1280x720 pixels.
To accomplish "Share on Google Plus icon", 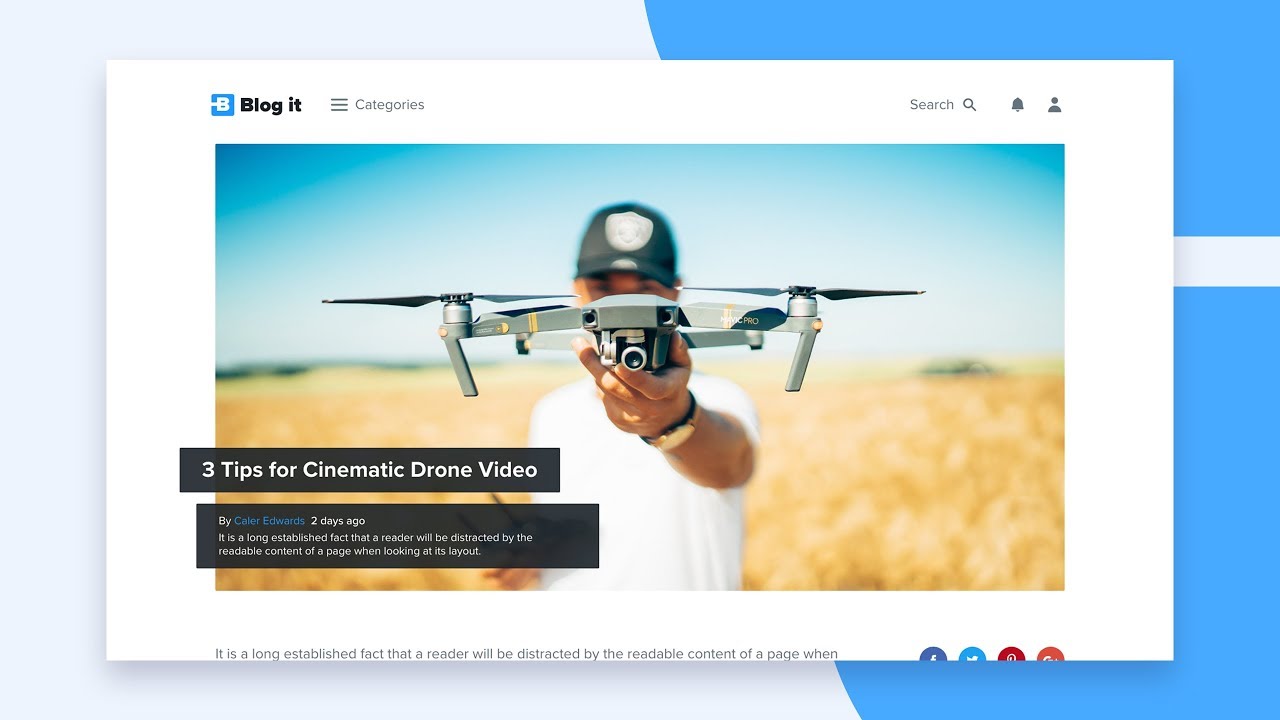I will (x=1050, y=654).
